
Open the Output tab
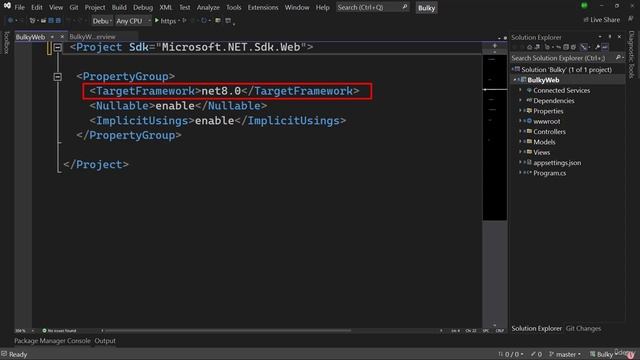(x=105, y=341)
